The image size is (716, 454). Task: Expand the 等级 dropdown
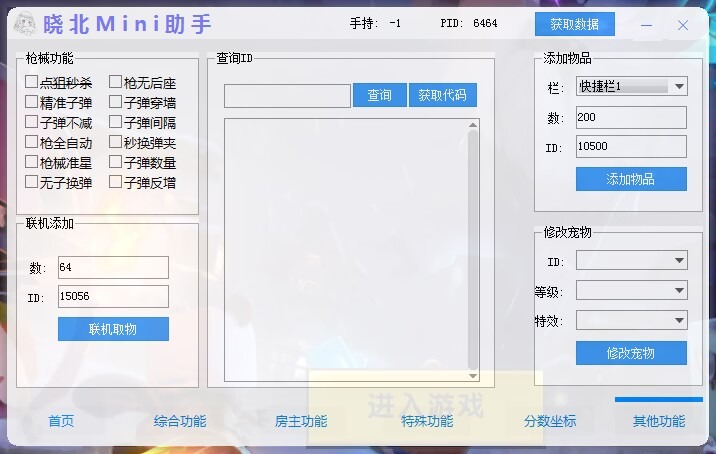click(632, 290)
